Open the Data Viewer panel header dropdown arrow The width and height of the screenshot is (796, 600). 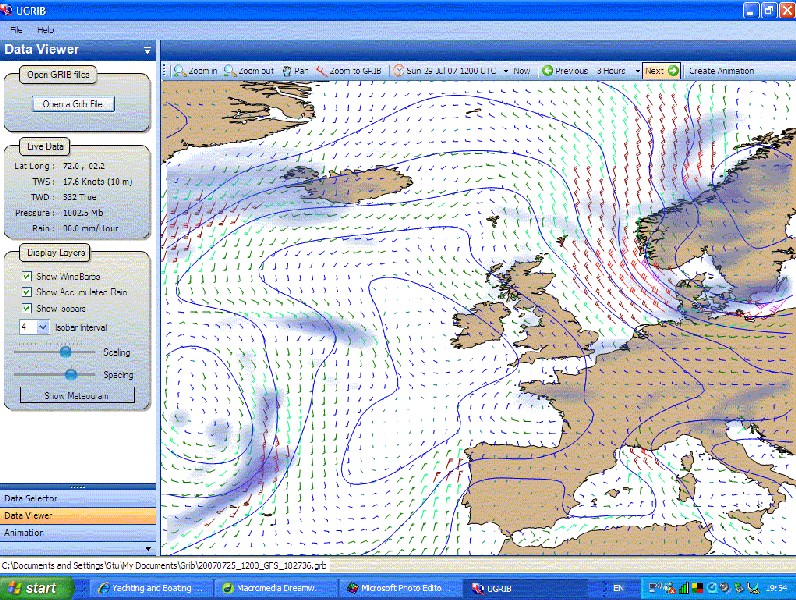148,50
